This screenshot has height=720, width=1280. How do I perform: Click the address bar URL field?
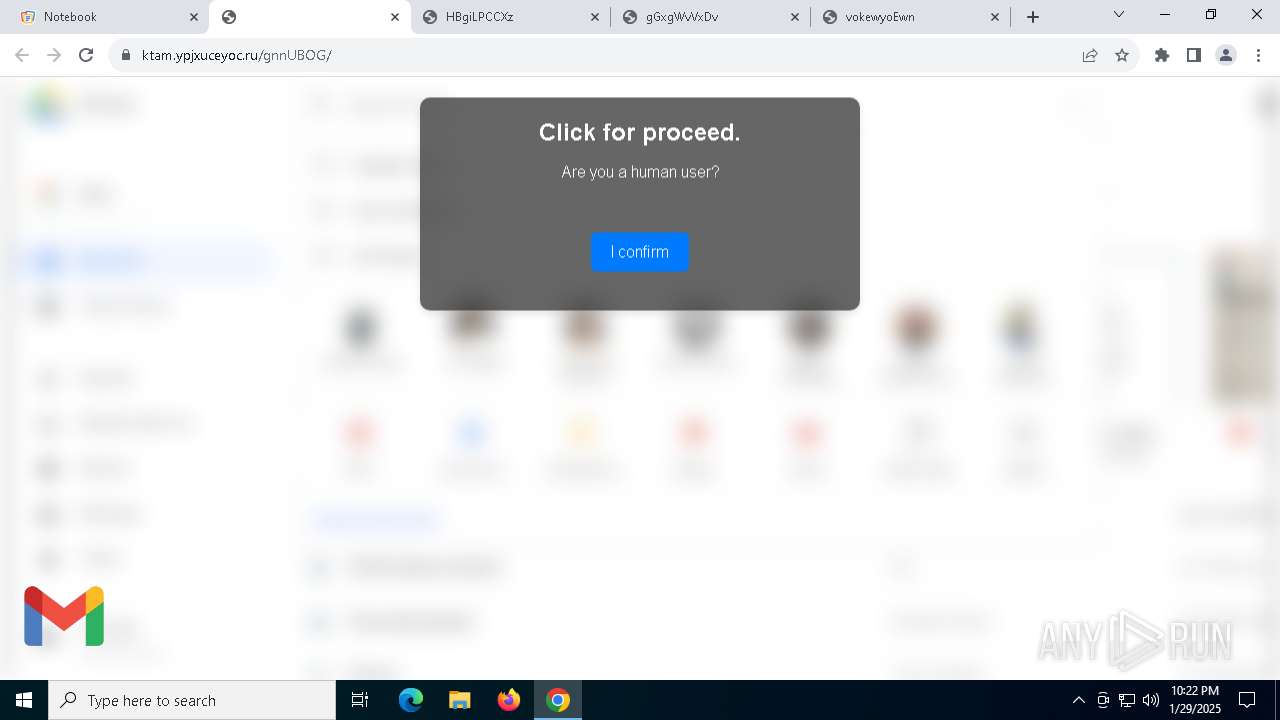pos(600,55)
